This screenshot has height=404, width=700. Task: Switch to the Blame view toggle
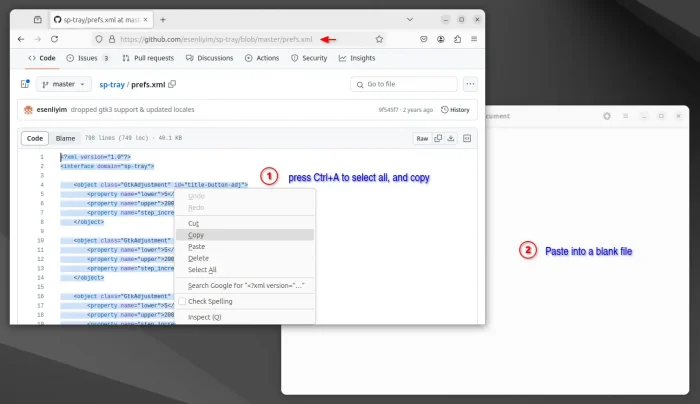(65, 139)
